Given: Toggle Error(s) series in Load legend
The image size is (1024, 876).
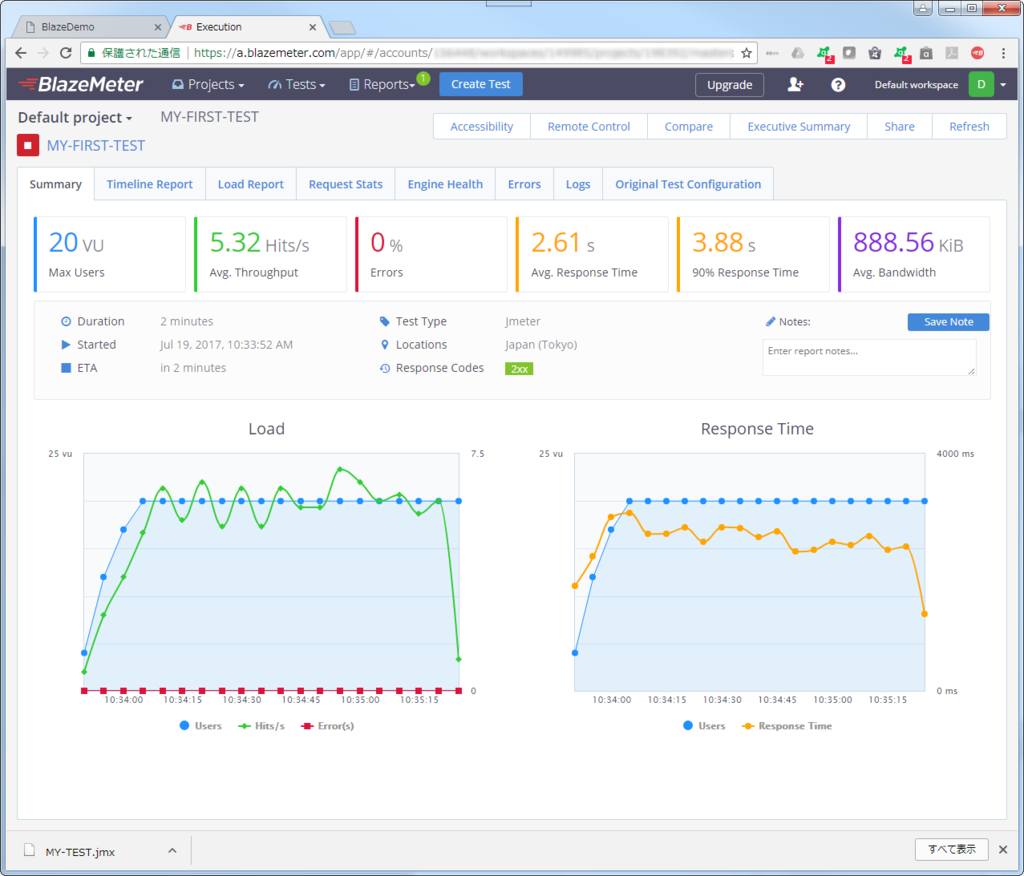Looking at the screenshot, I should pyautogui.click(x=327, y=726).
